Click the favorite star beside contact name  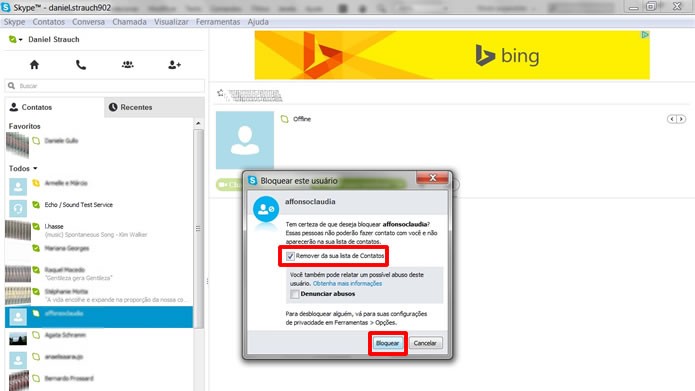pos(220,93)
